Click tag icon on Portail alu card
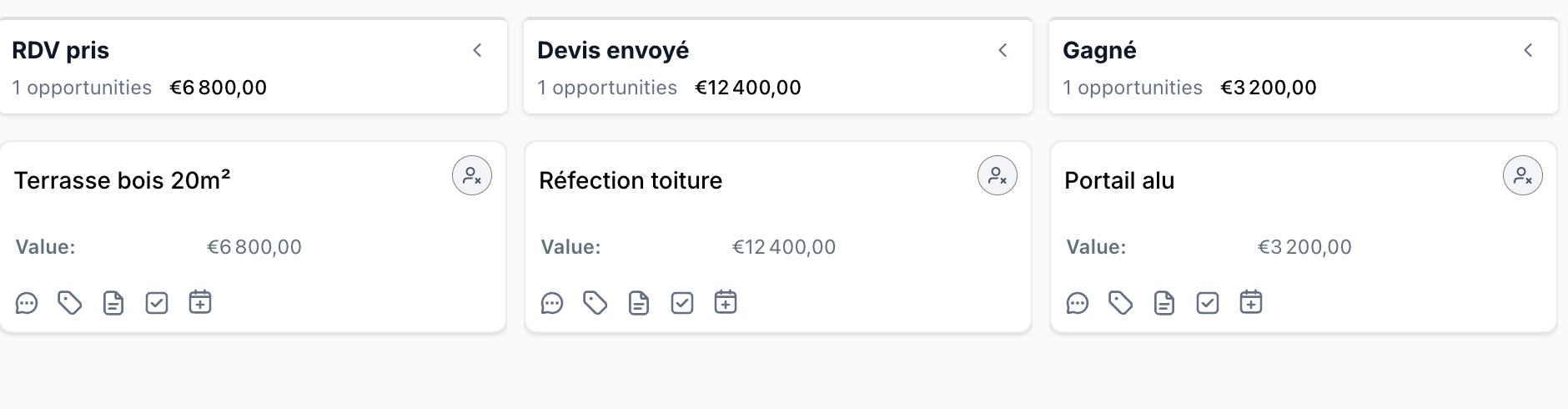Viewport: 1568px width, 409px height. [x=1121, y=303]
